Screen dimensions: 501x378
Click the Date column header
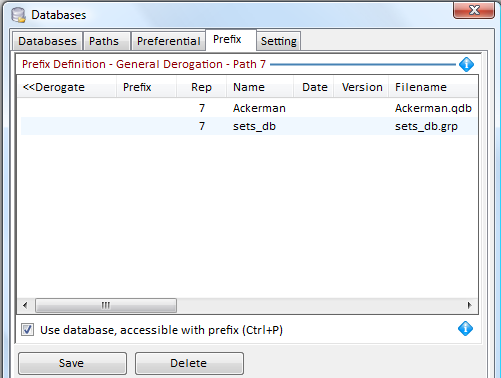pyautogui.click(x=314, y=87)
